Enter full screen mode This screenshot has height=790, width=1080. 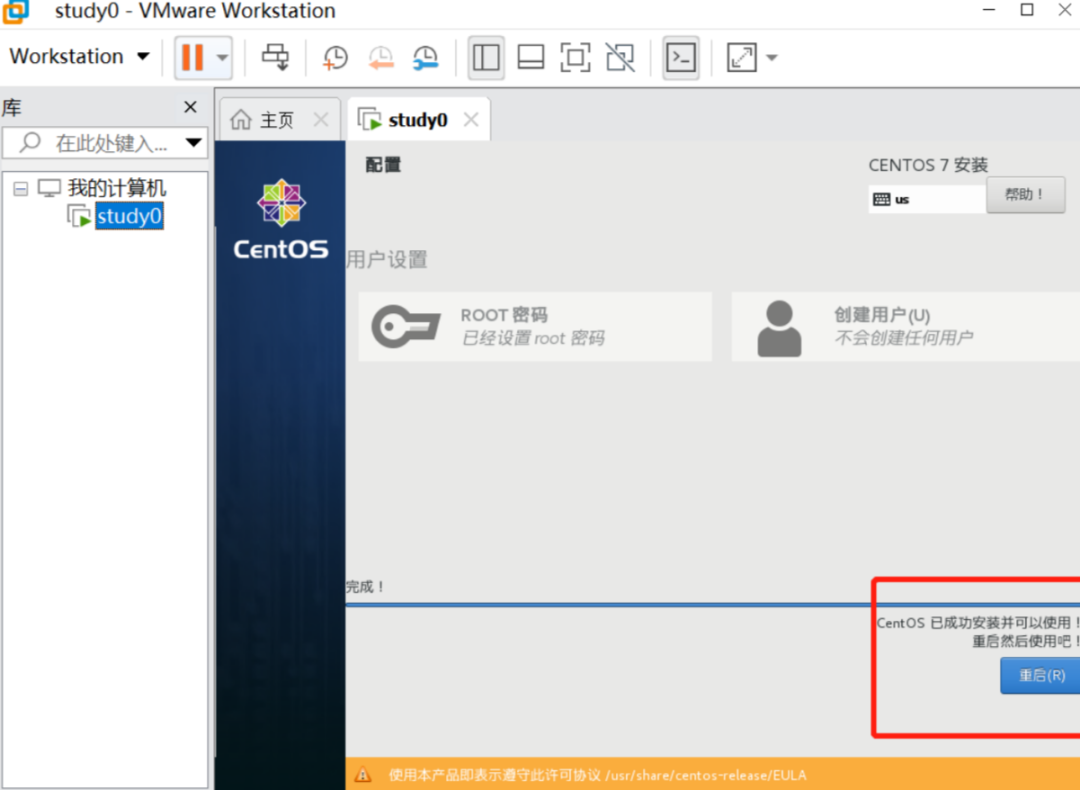click(575, 57)
